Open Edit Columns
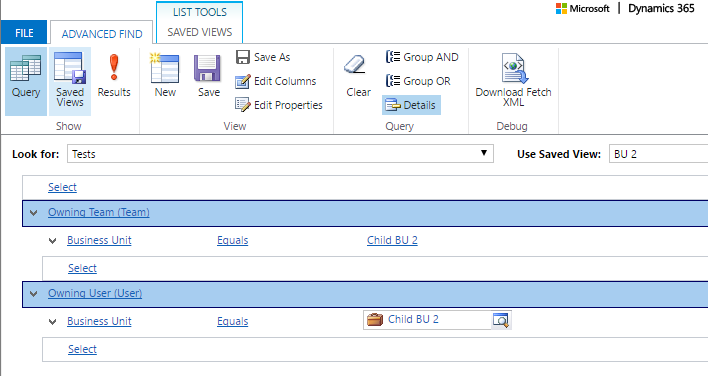Screen dimensions: 708x376 275,81
